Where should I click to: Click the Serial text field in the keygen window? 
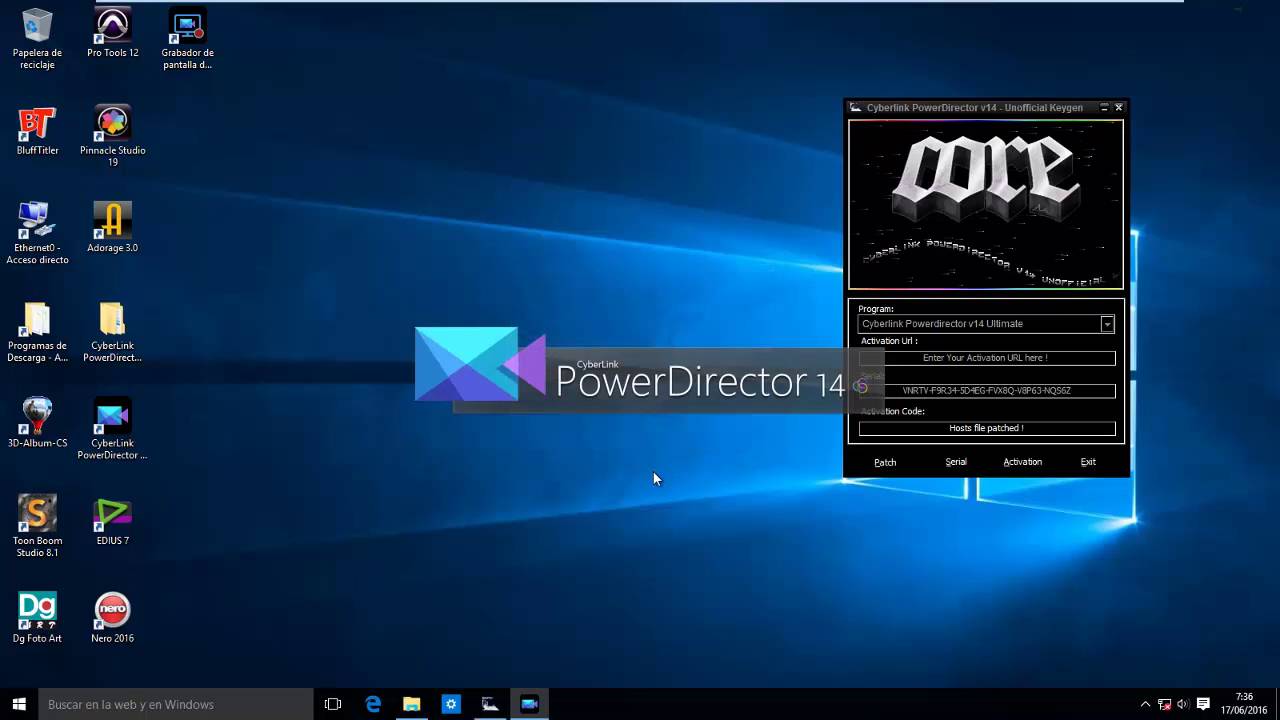tap(986, 391)
